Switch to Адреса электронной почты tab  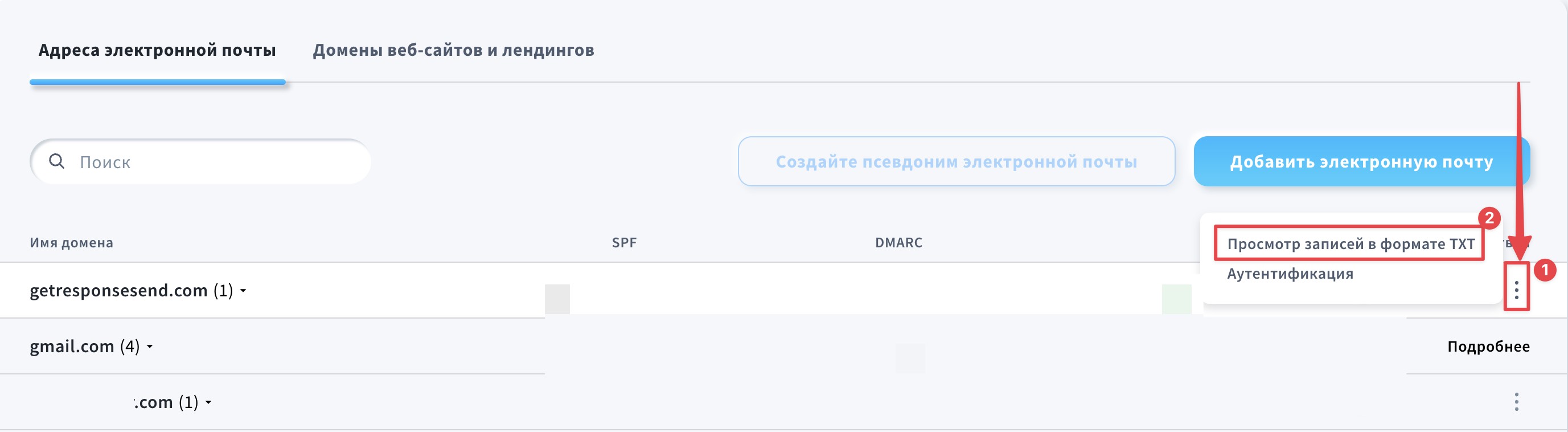157,50
